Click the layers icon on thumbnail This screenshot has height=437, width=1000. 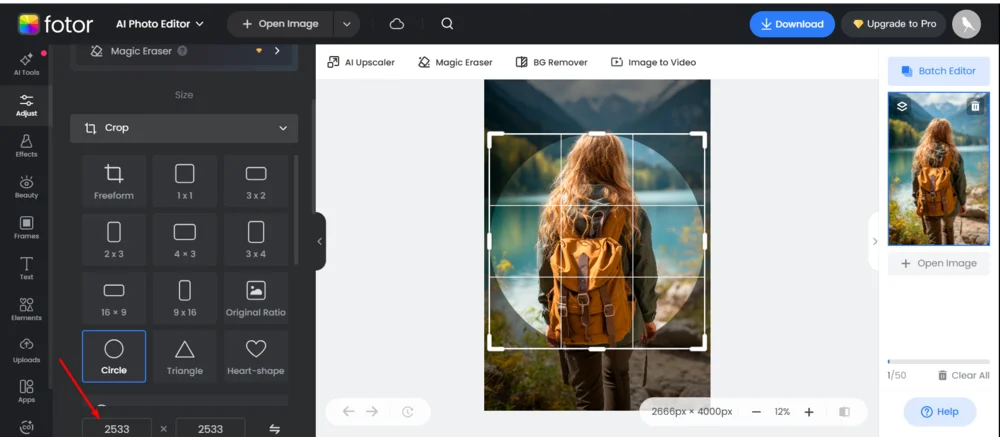pyautogui.click(x=902, y=107)
